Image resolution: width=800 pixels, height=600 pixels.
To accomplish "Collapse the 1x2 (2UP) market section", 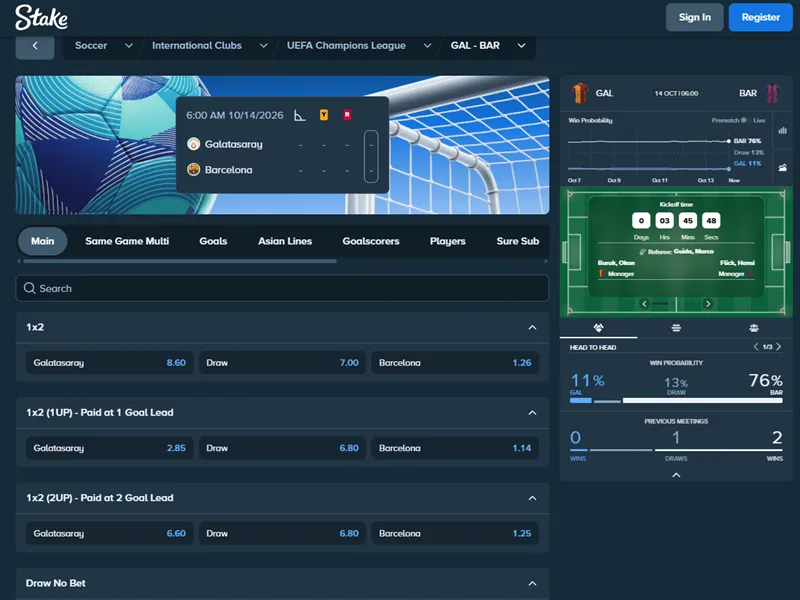I will pyautogui.click(x=532, y=498).
